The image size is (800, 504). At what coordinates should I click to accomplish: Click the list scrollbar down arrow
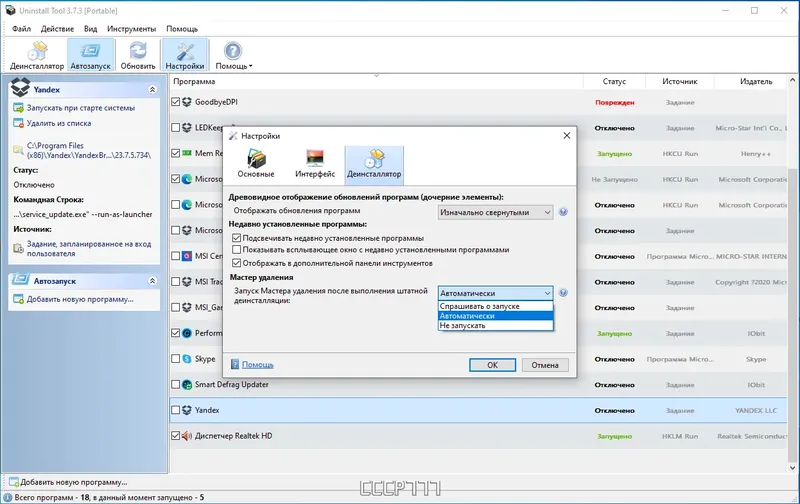tap(792, 468)
